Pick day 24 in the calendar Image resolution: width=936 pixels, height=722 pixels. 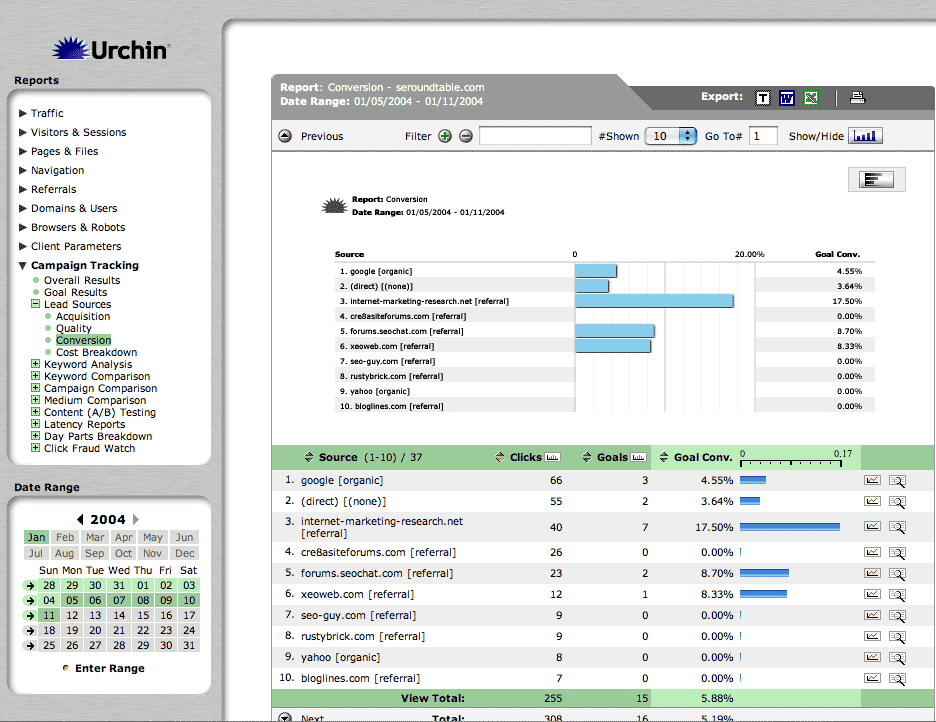click(x=189, y=630)
